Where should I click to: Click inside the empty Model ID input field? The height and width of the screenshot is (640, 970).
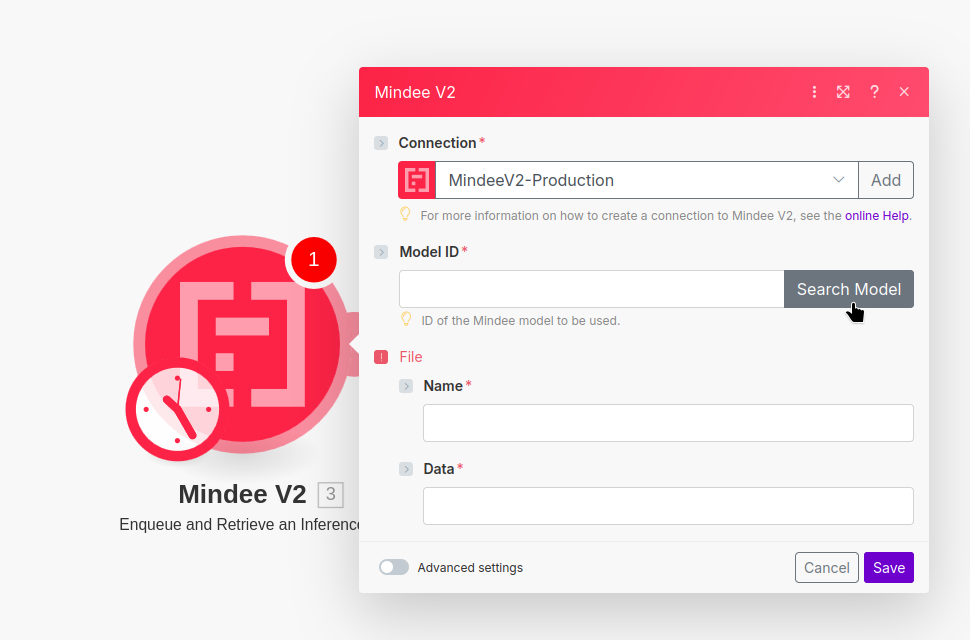coord(590,289)
